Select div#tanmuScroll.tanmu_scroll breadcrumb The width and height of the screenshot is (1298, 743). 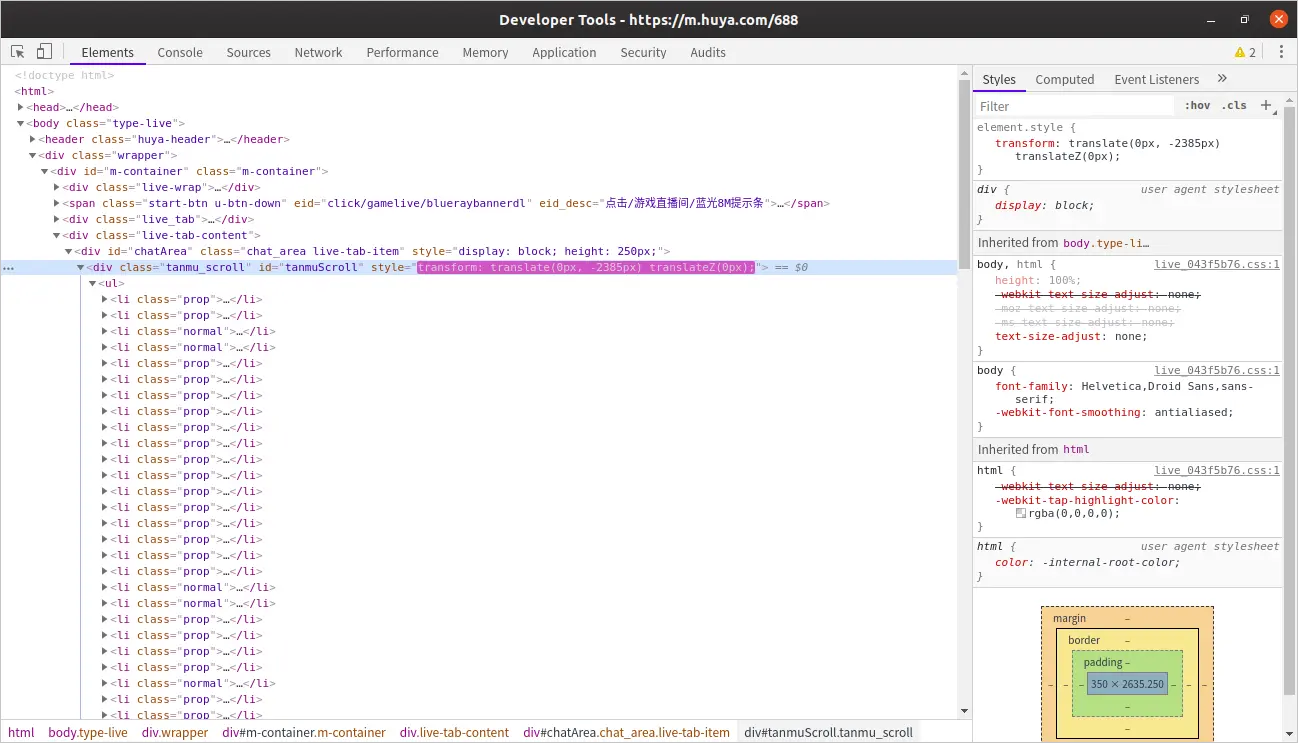coord(828,732)
